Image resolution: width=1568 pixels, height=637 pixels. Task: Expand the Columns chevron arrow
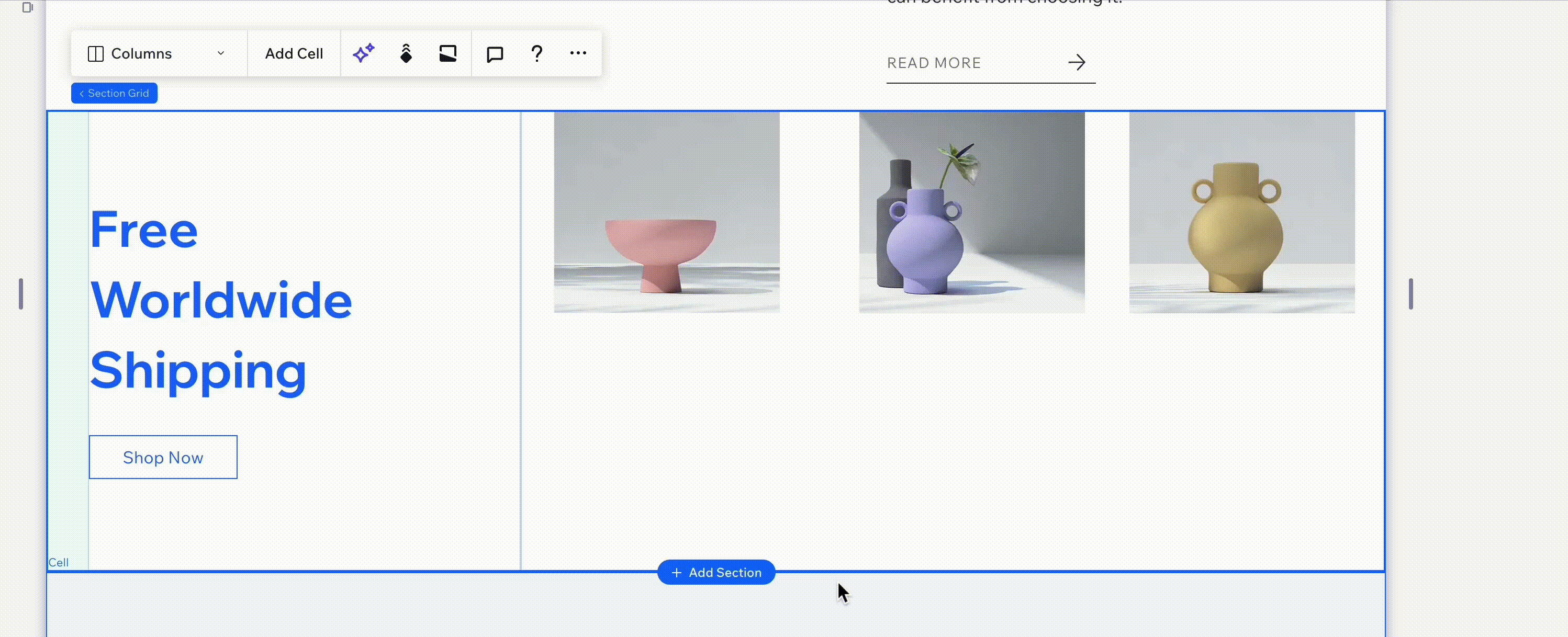221,53
